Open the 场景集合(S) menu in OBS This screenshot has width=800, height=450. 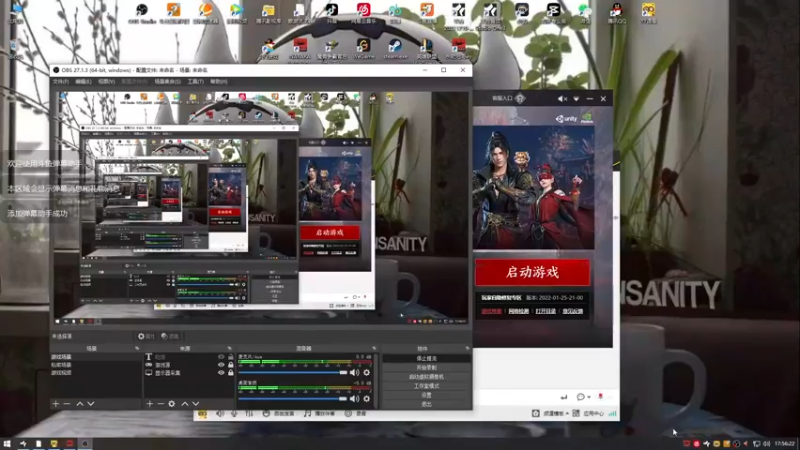click(x=167, y=82)
